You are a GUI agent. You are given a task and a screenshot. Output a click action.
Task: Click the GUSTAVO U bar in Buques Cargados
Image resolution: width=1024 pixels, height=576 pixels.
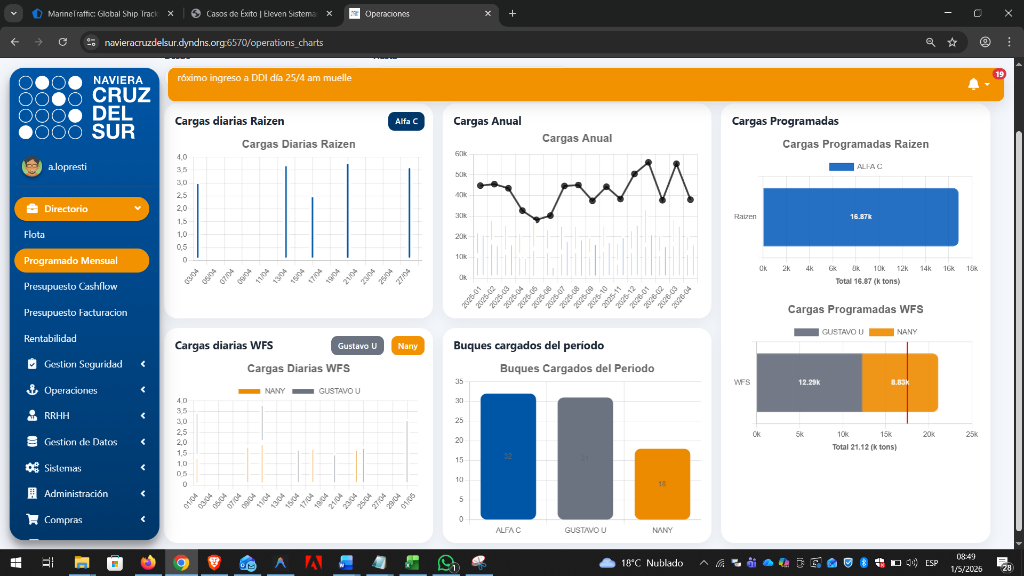click(x=585, y=458)
